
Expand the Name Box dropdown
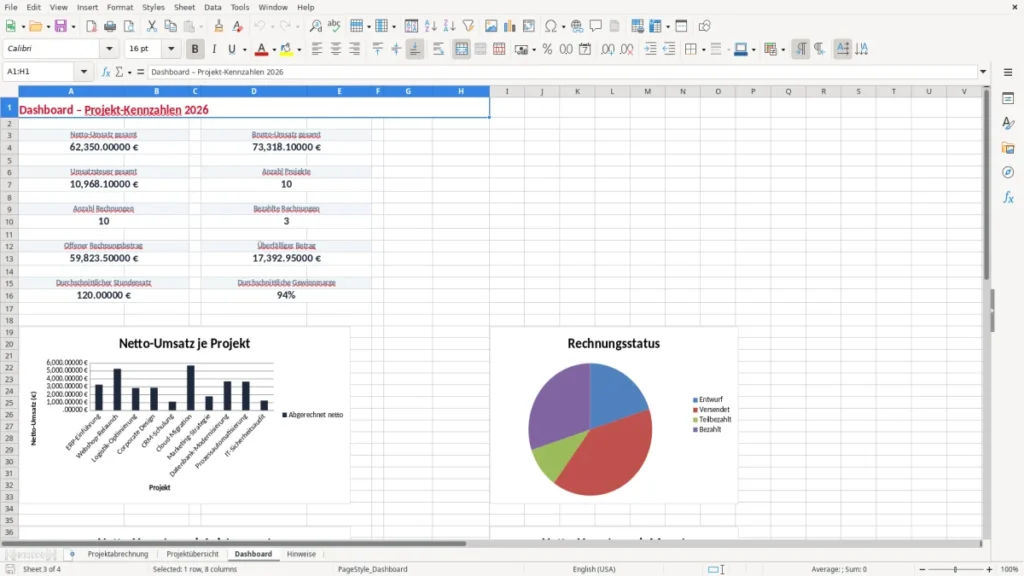coord(84,72)
